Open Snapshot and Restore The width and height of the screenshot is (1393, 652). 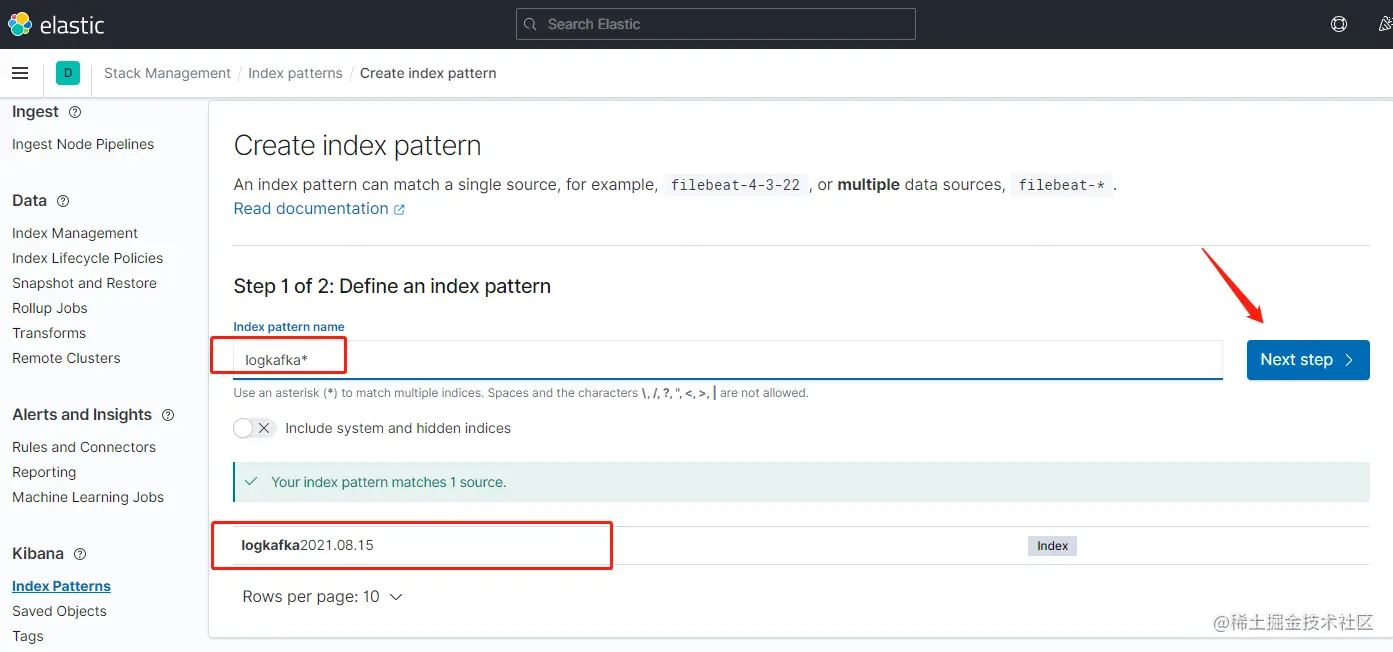(84, 283)
